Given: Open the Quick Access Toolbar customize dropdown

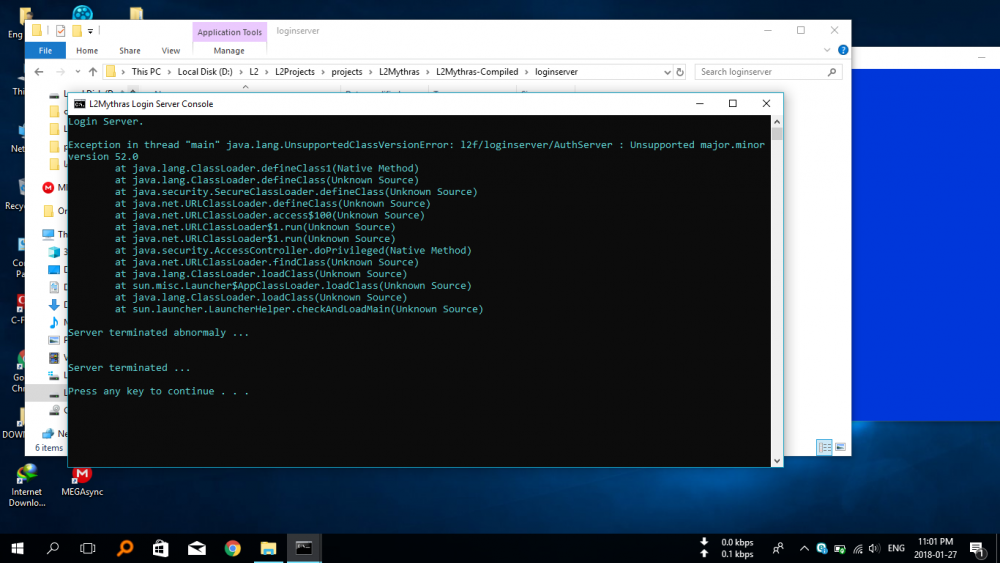Looking at the screenshot, I should [90, 31].
